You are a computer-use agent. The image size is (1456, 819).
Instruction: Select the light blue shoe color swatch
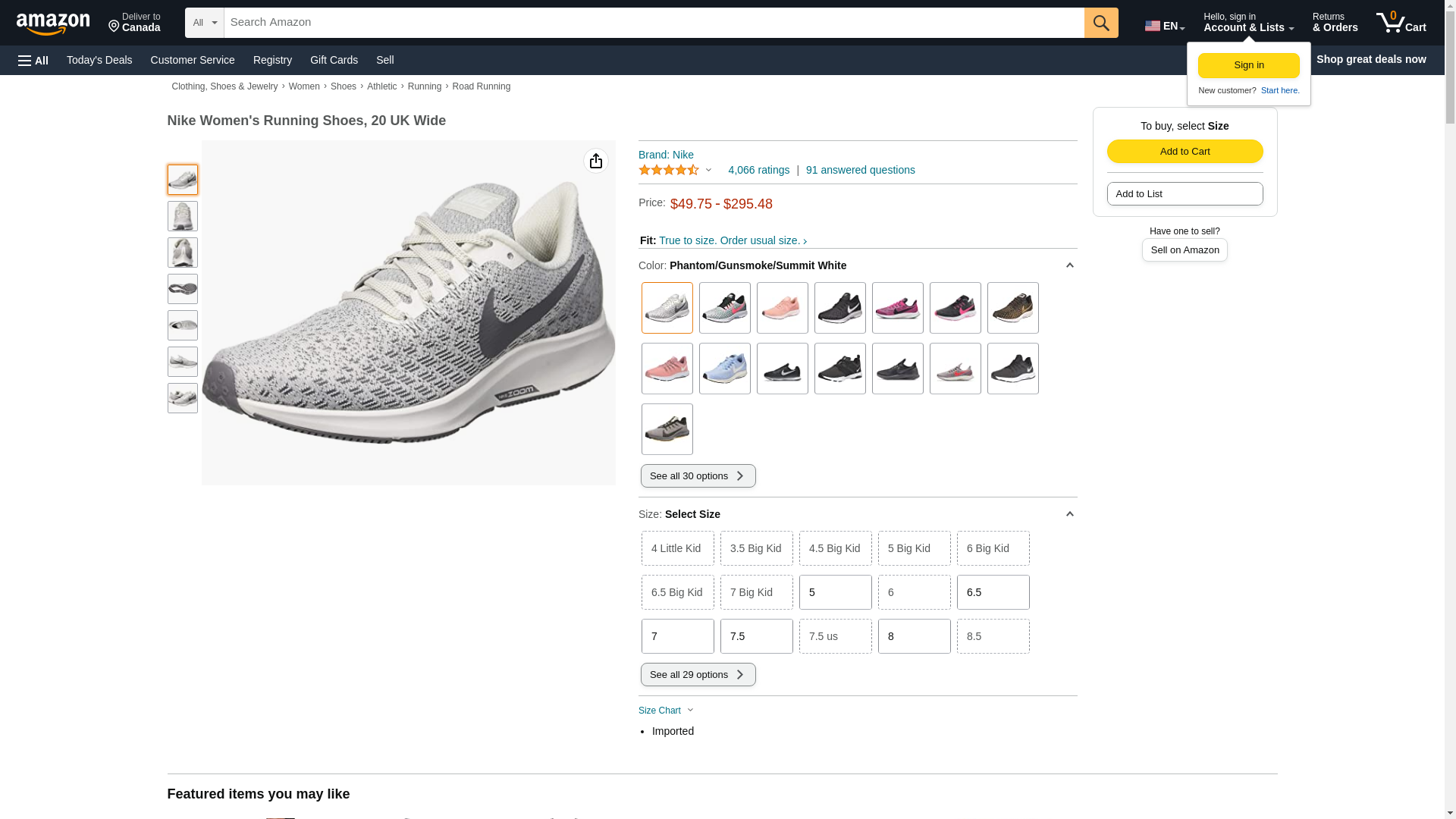(x=724, y=369)
